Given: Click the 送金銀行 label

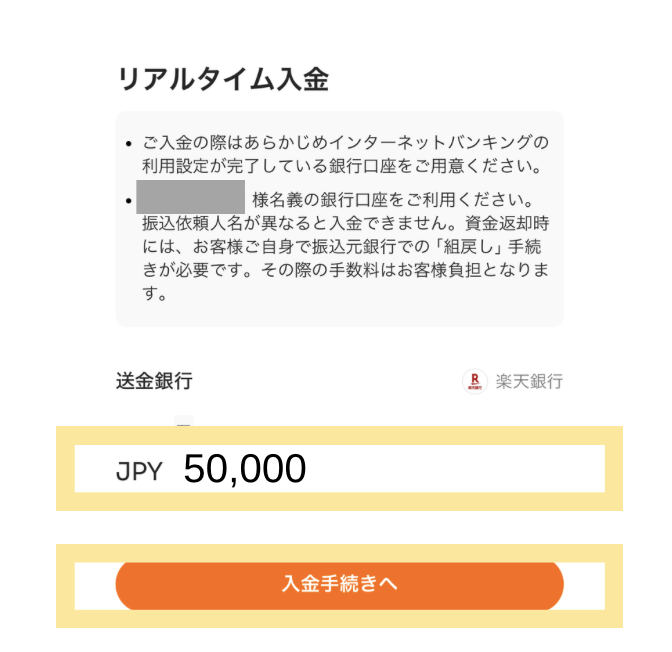Looking at the screenshot, I should (x=154, y=381).
